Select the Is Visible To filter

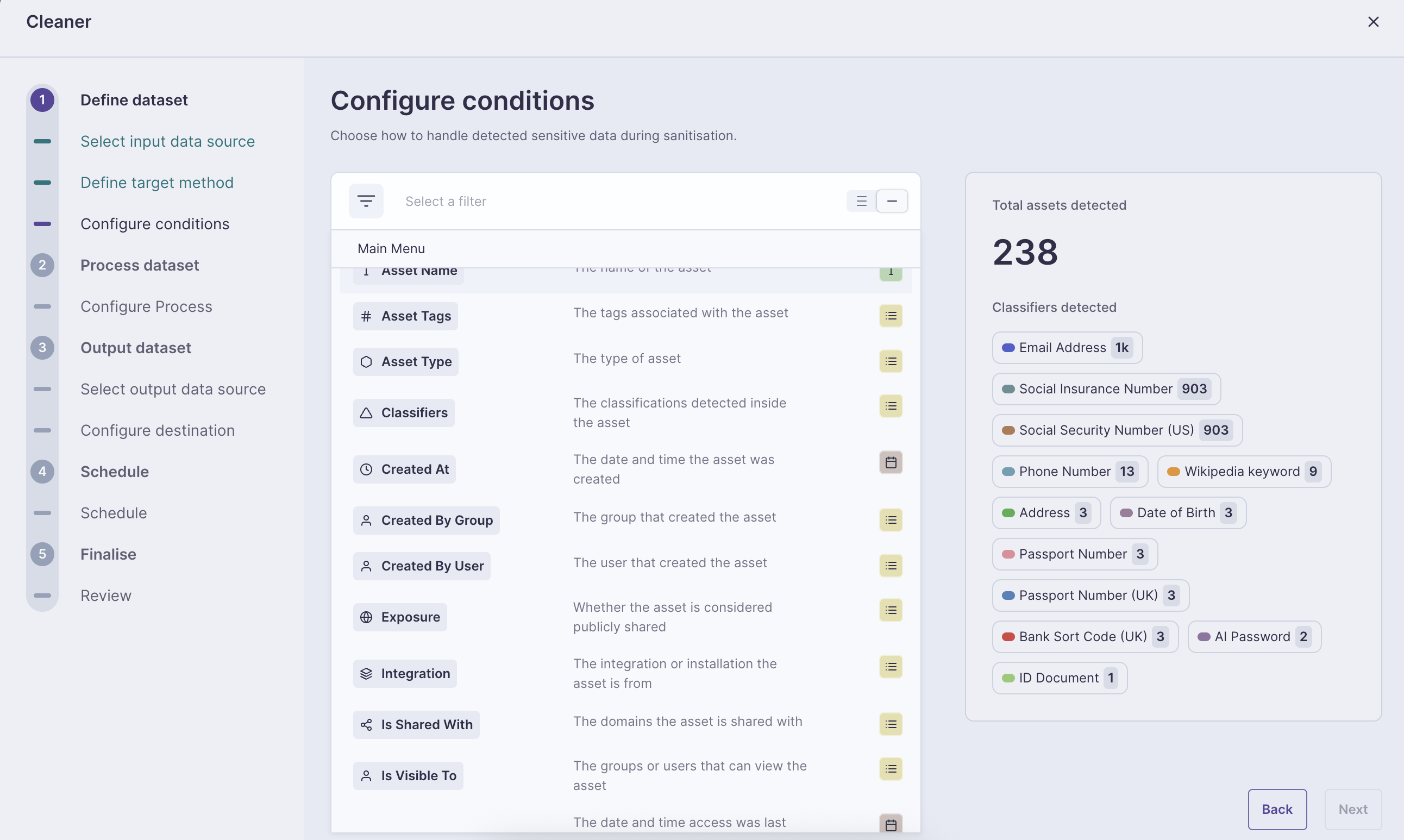(x=408, y=775)
